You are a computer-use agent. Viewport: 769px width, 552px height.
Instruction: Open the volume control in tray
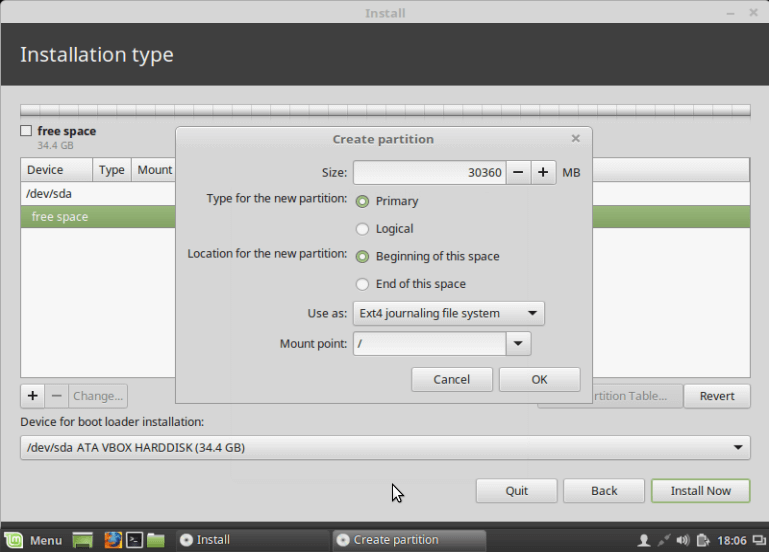683,540
